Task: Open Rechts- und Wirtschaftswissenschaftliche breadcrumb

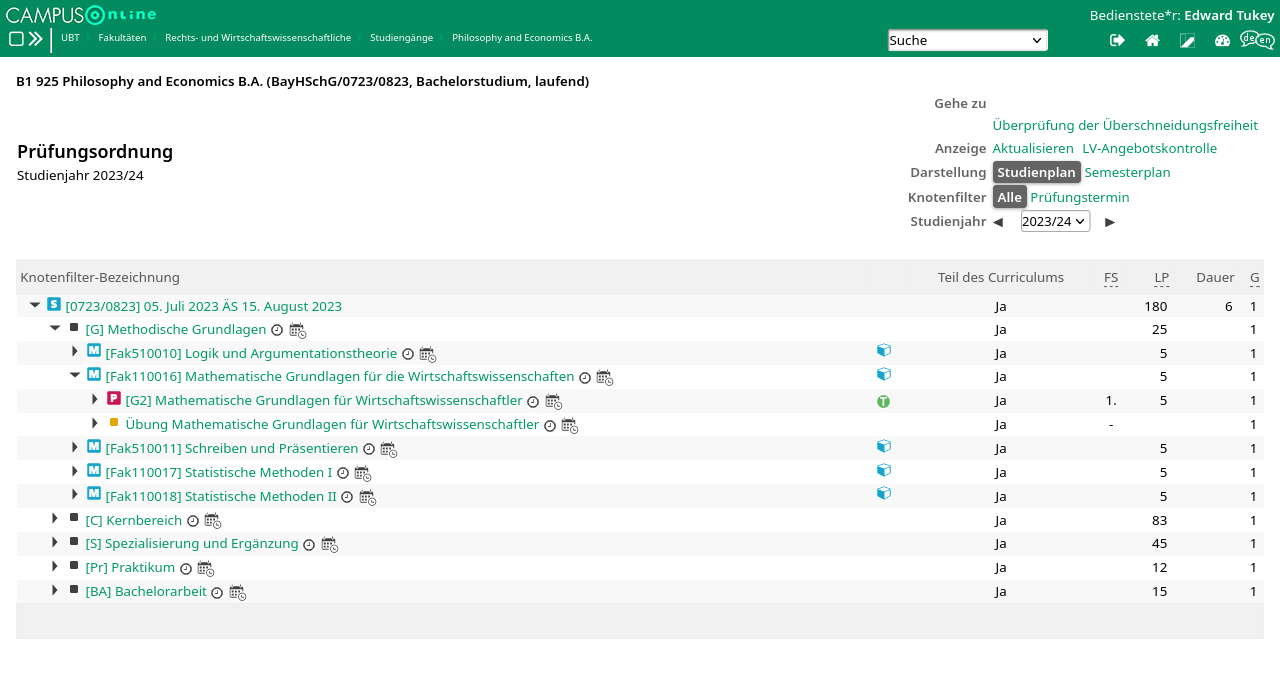Action: click(258, 38)
